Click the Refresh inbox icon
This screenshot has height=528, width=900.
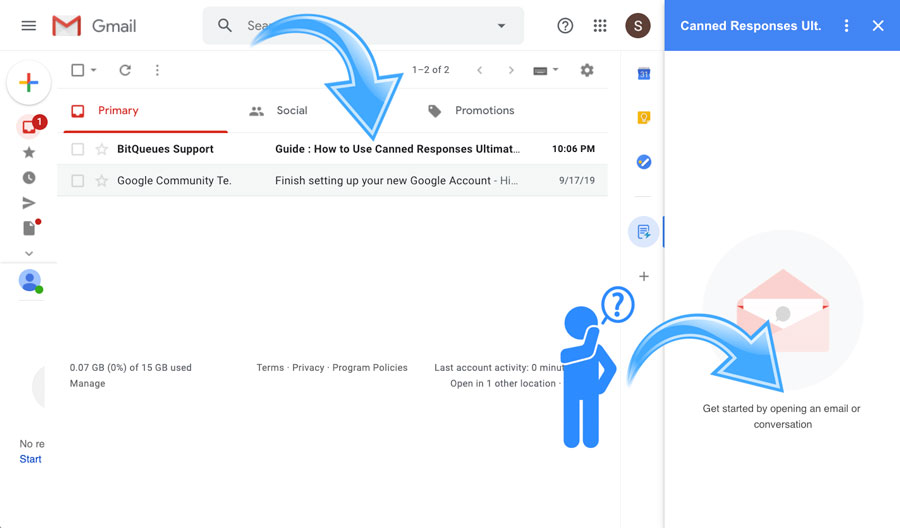tap(125, 70)
